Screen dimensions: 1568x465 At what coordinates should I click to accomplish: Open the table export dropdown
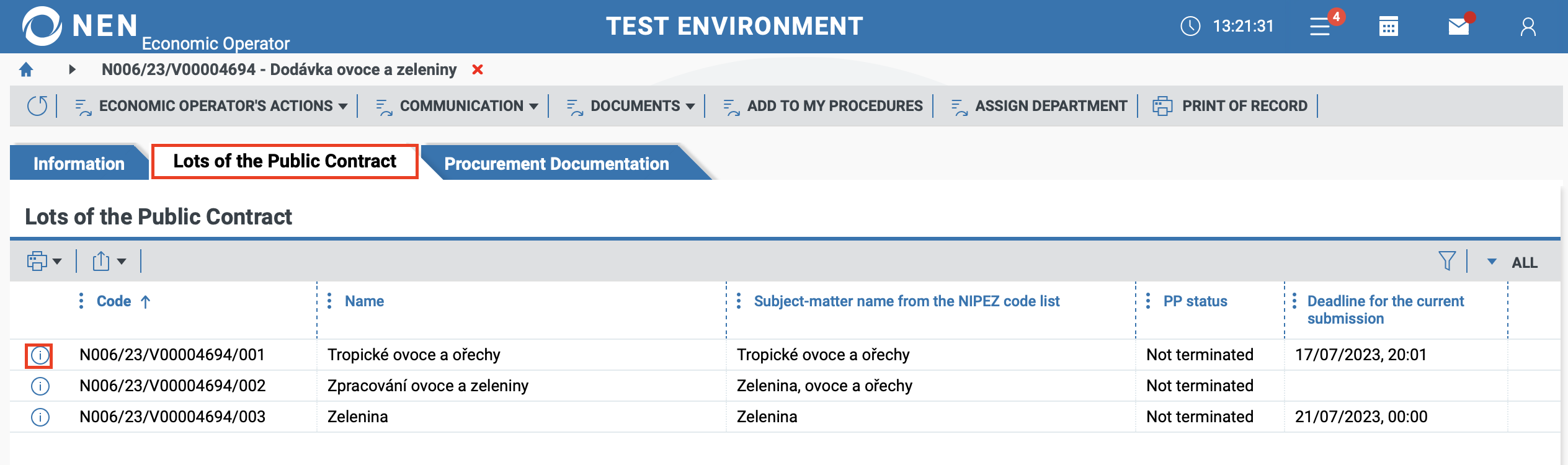coord(109,261)
